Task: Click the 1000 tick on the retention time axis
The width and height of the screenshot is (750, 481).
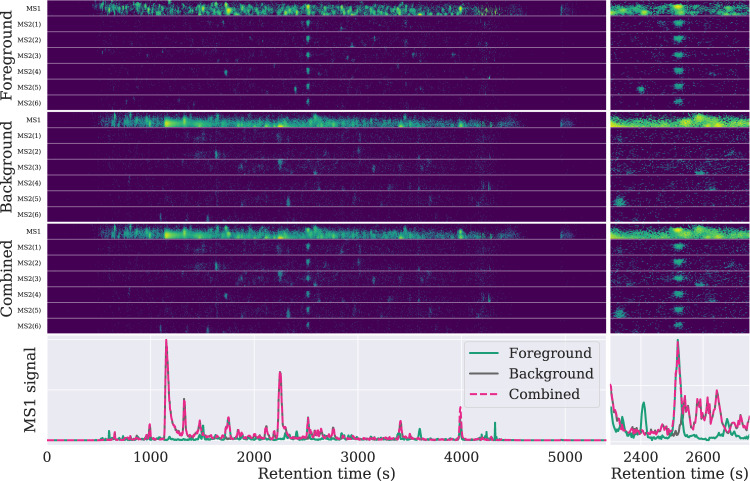Action: 150,453
